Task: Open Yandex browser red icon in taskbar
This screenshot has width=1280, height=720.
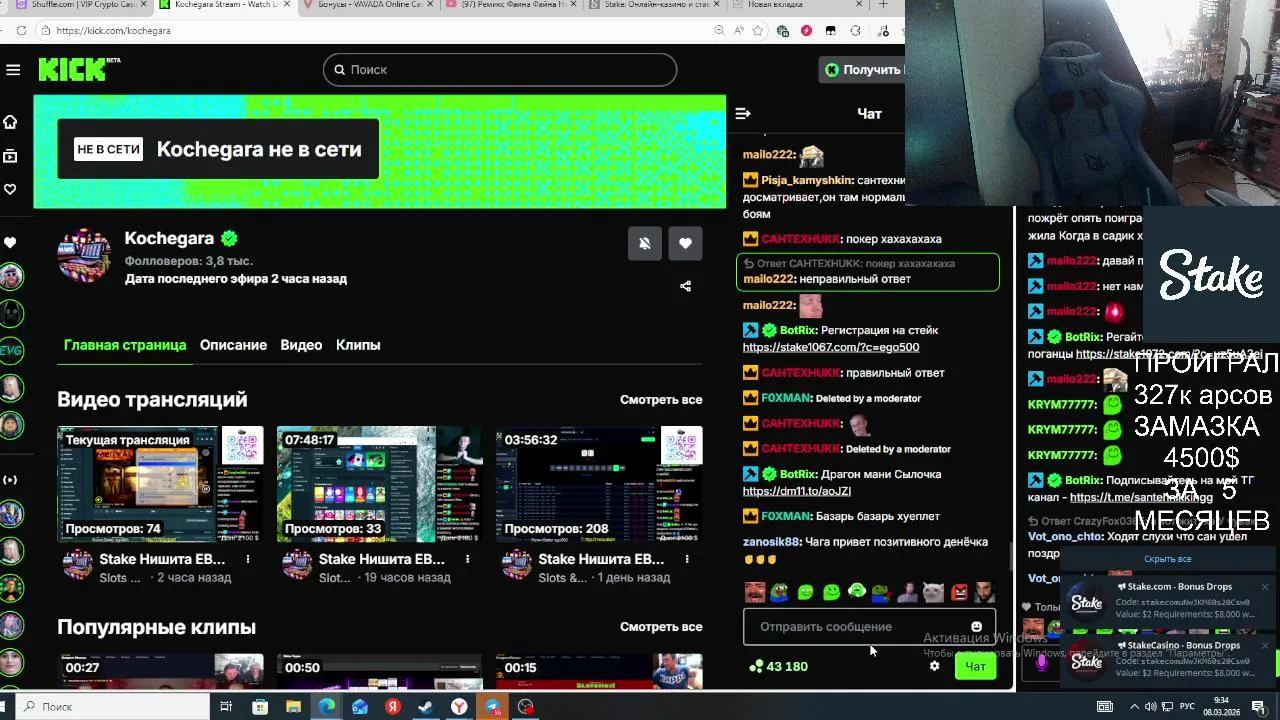Action: tap(393, 707)
